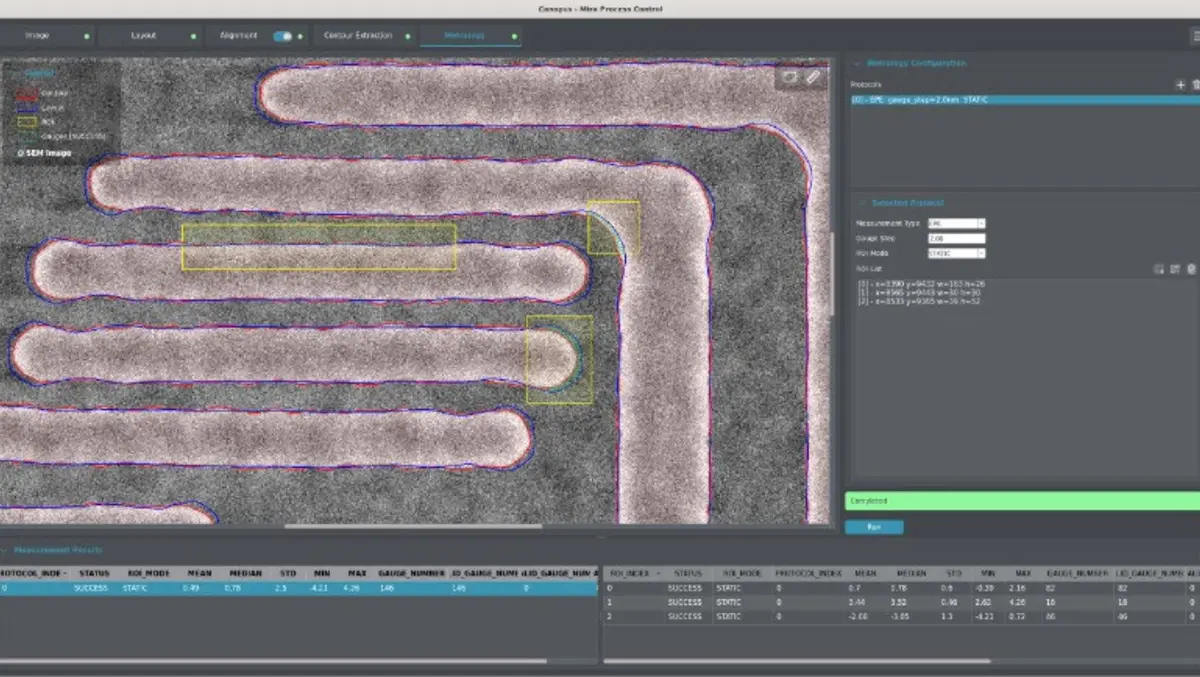Delete protocol using trash icon beside plus
This screenshot has height=677, width=1200.
[x=1195, y=85]
